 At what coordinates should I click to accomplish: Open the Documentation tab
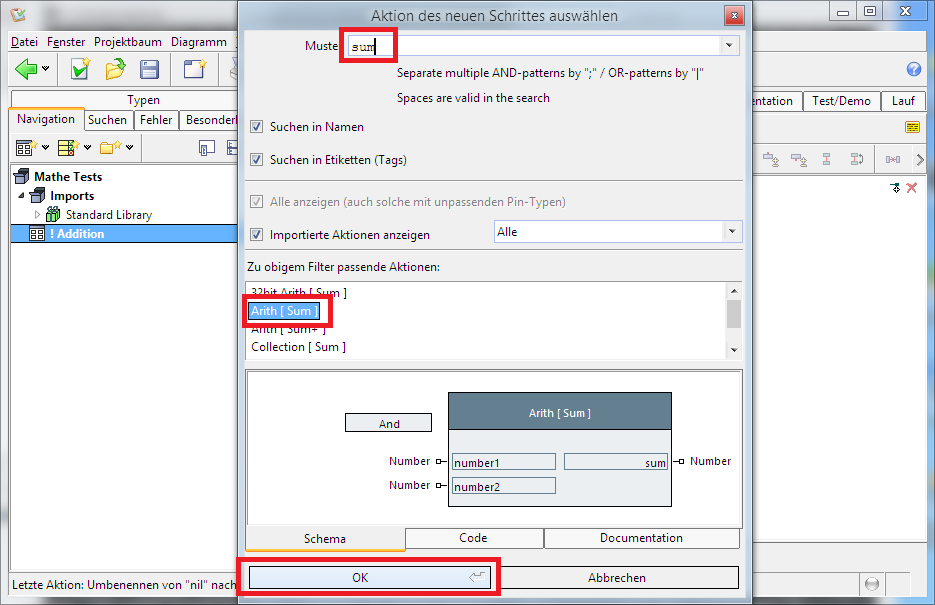point(641,538)
